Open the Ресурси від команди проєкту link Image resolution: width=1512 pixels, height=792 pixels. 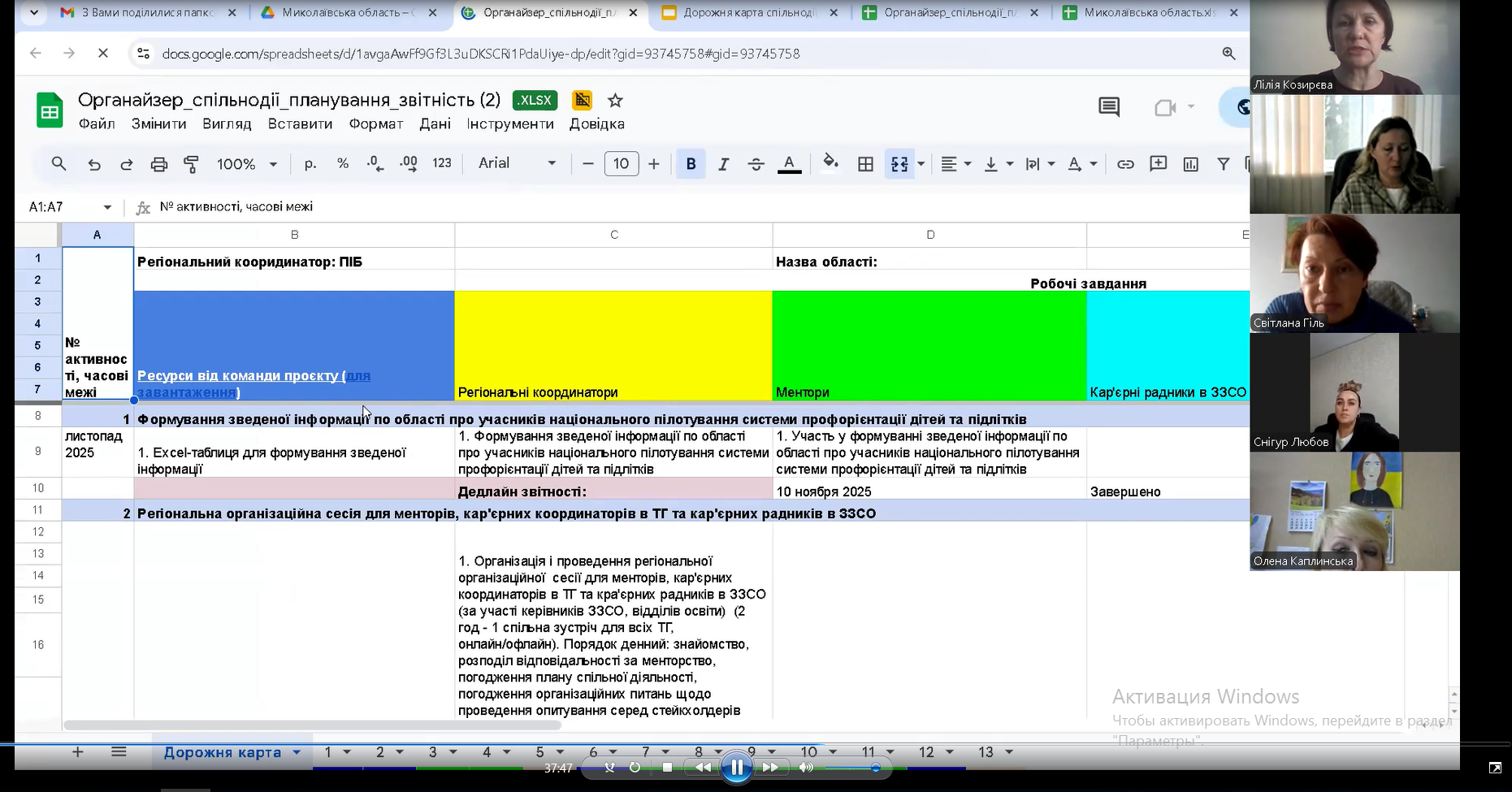click(238, 376)
